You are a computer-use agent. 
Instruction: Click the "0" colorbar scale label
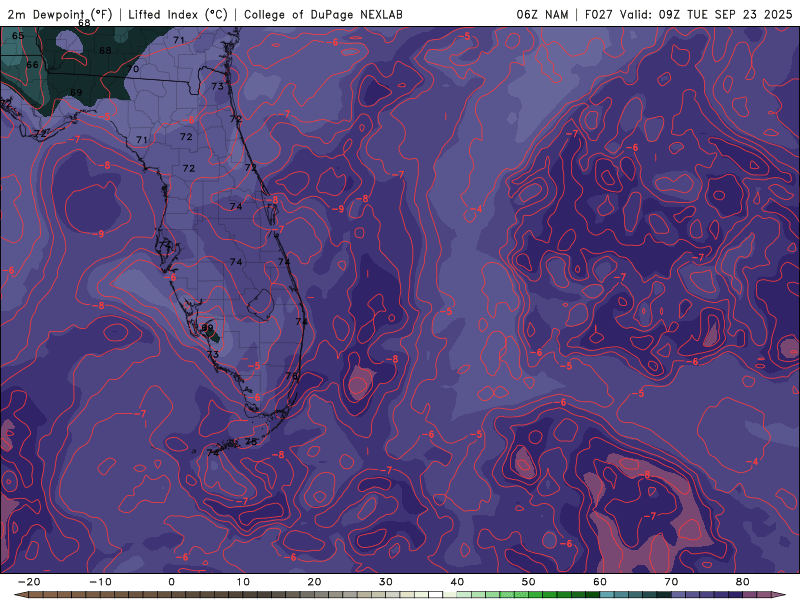coord(171,582)
